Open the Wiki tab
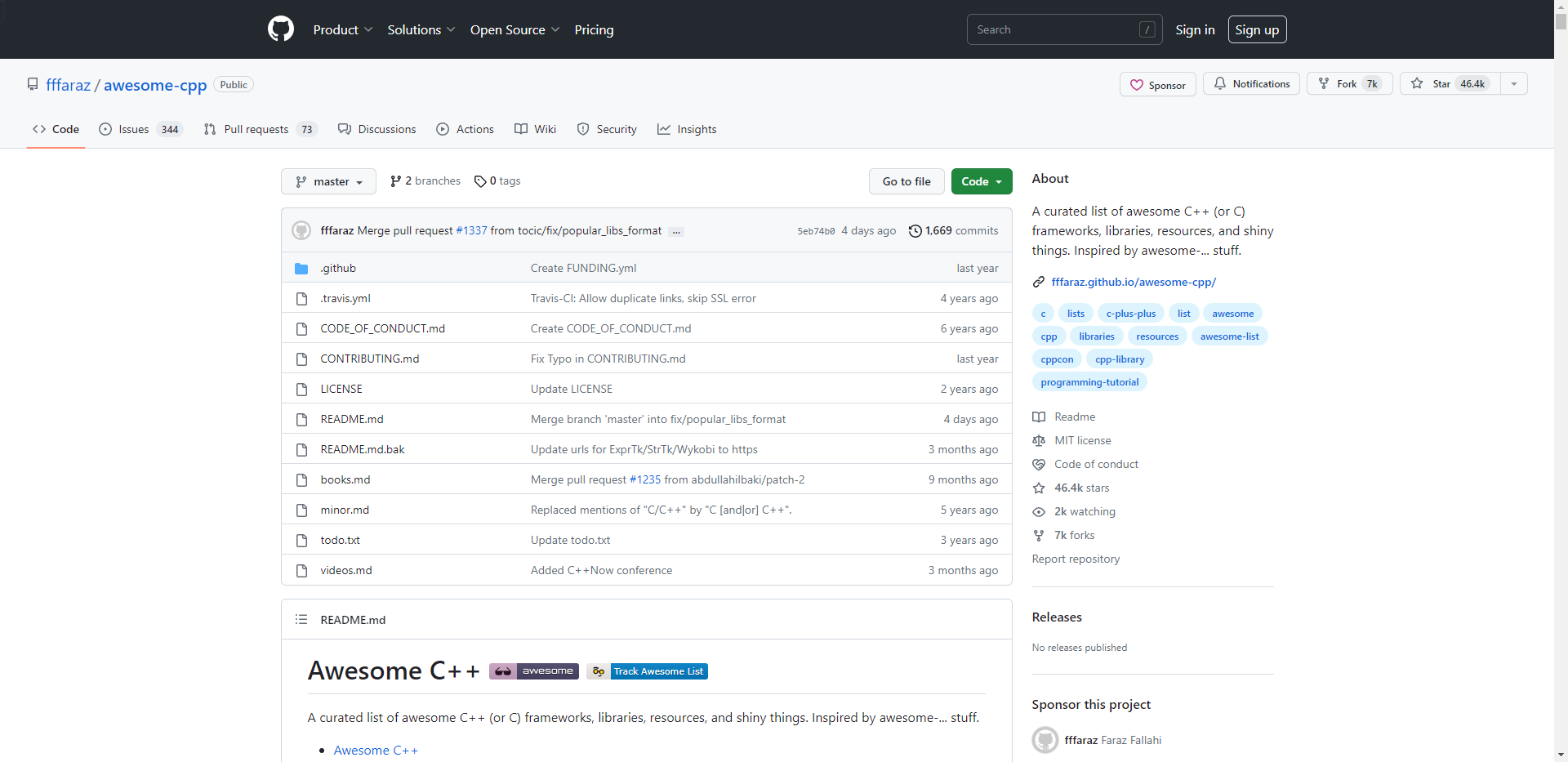The width and height of the screenshot is (1568, 762). 536,129
